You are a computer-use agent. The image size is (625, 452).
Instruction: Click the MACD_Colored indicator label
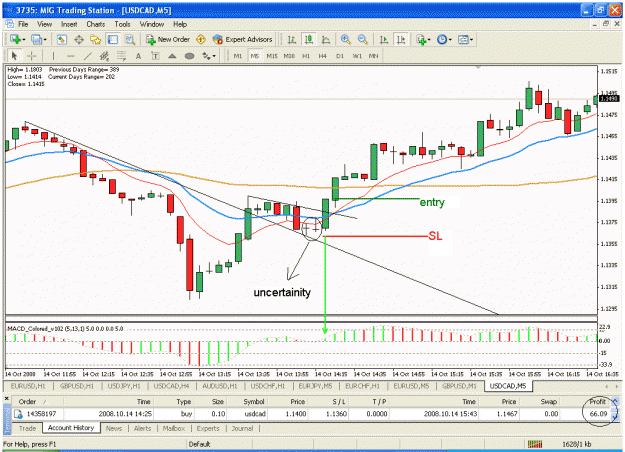65,329
